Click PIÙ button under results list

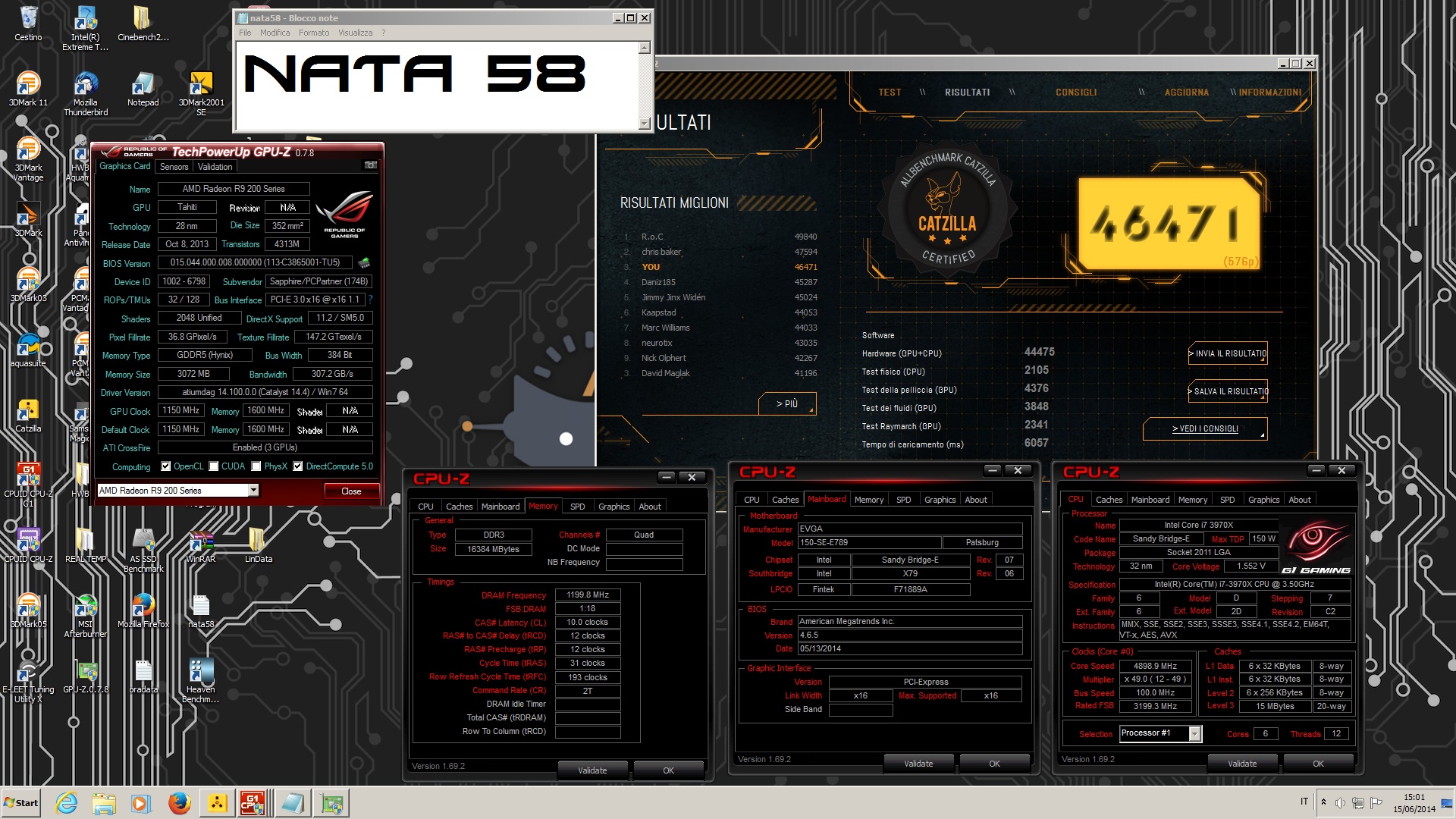pyautogui.click(x=787, y=403)
